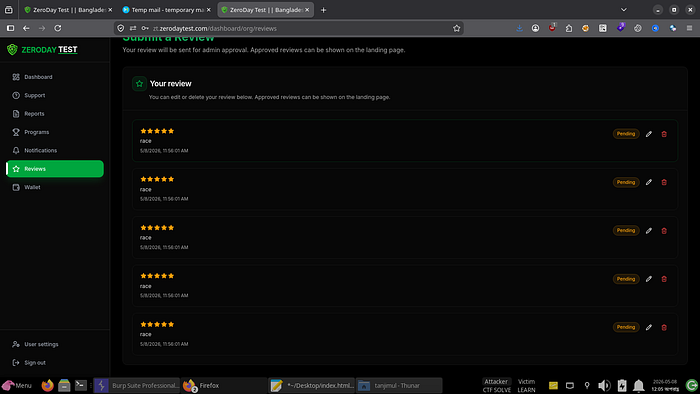Close the Temp mail tab

pos(208,10)
